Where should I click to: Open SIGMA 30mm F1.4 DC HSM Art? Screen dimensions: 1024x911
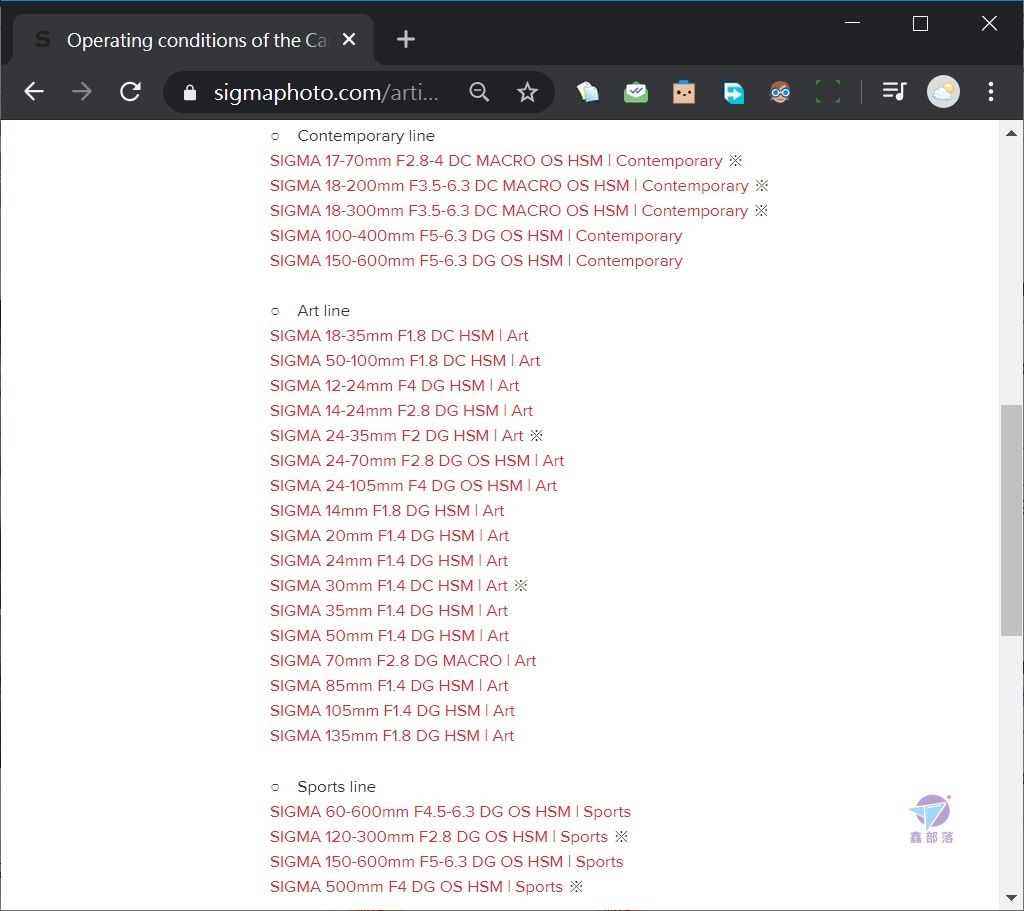coord(389,586)
